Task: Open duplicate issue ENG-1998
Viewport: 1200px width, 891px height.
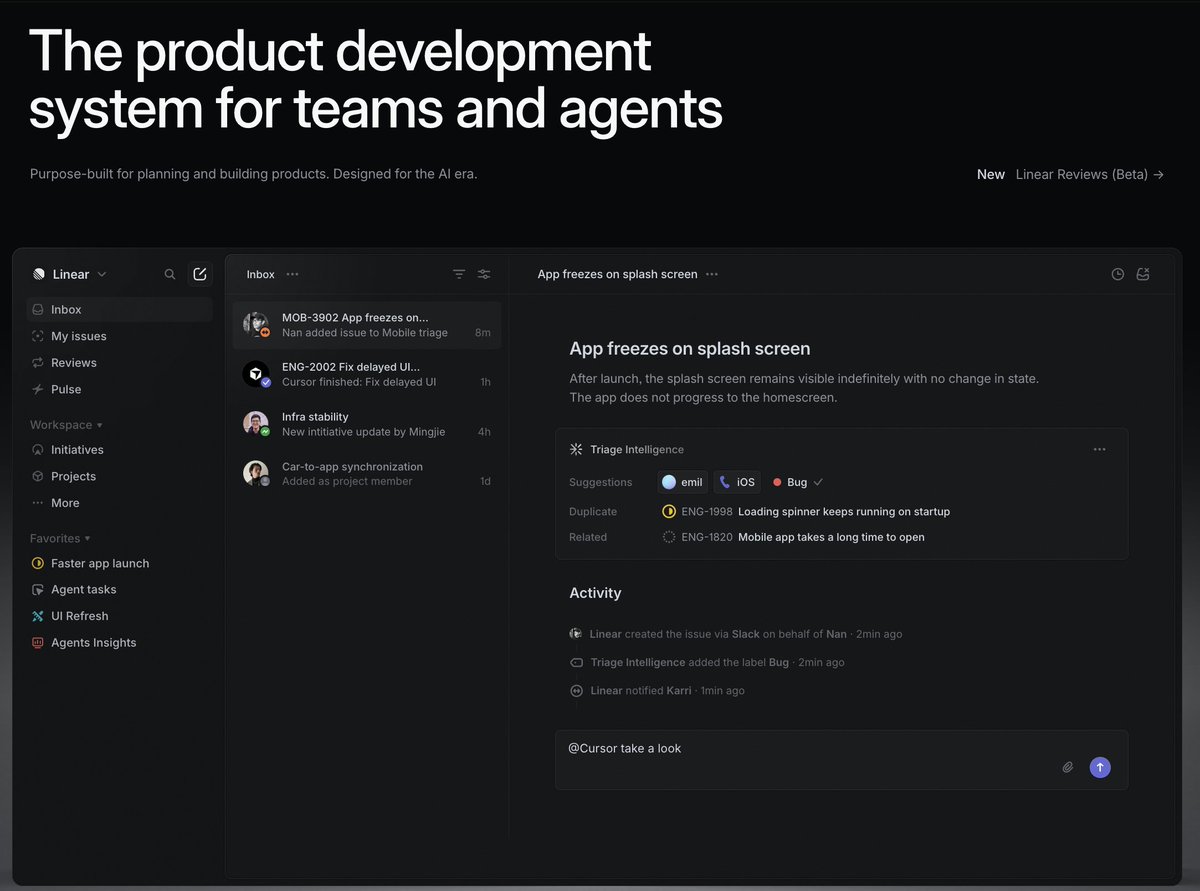Action: (x=806, y=511)
